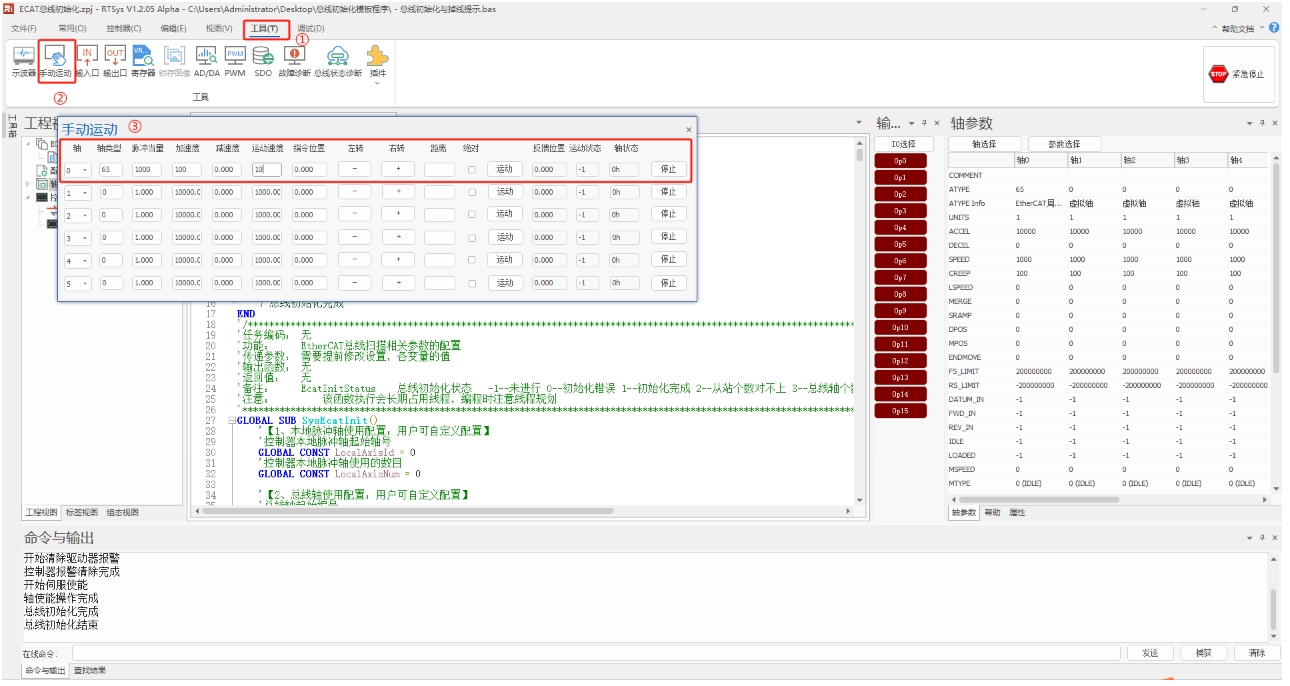Open the axis dropdown showing 0
Image resolution: width=1290 pixels, height=686 pixels.
pos(77,170)
